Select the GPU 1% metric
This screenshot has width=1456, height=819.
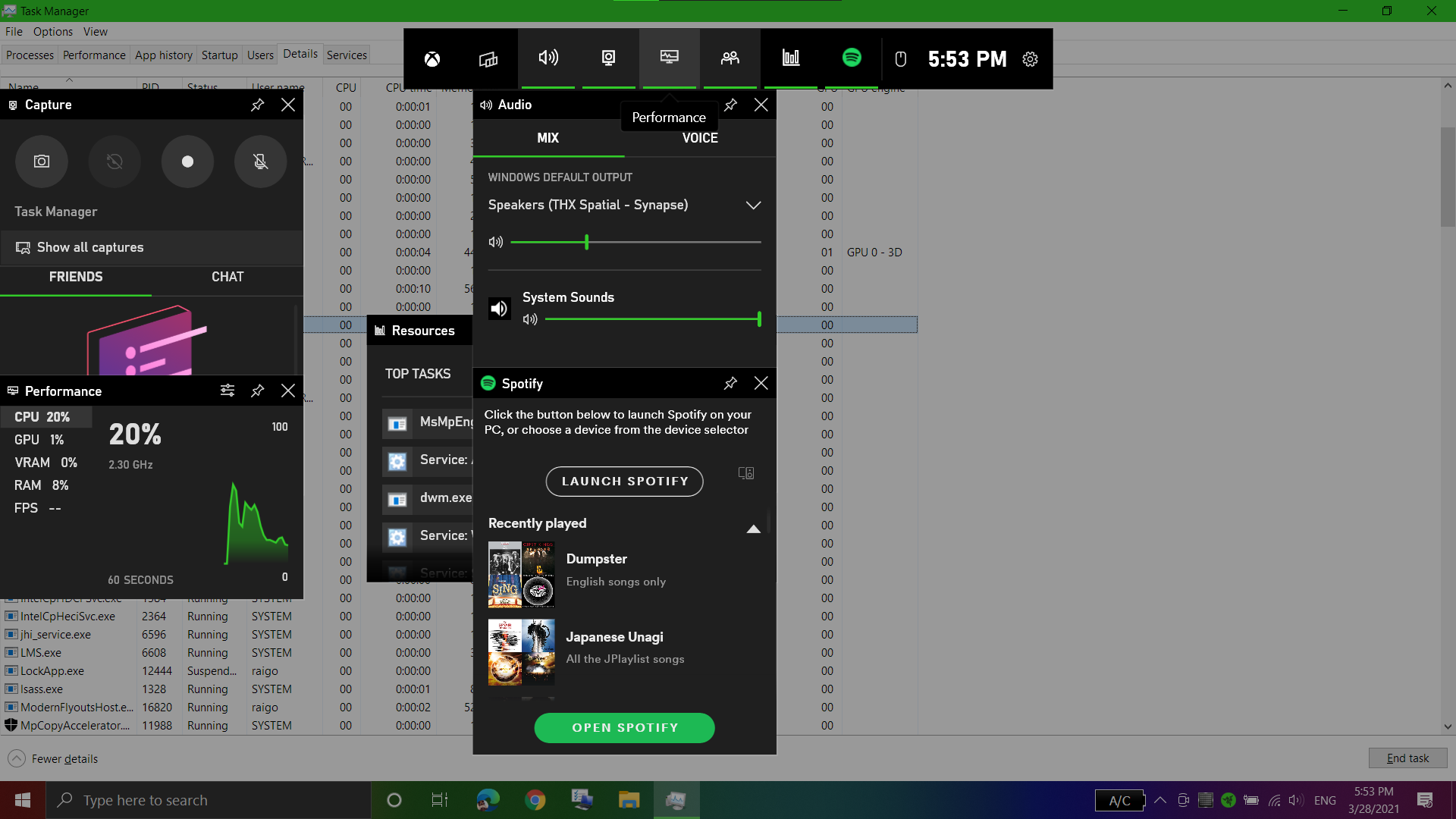pyautogui.click(x=46, y=440)
